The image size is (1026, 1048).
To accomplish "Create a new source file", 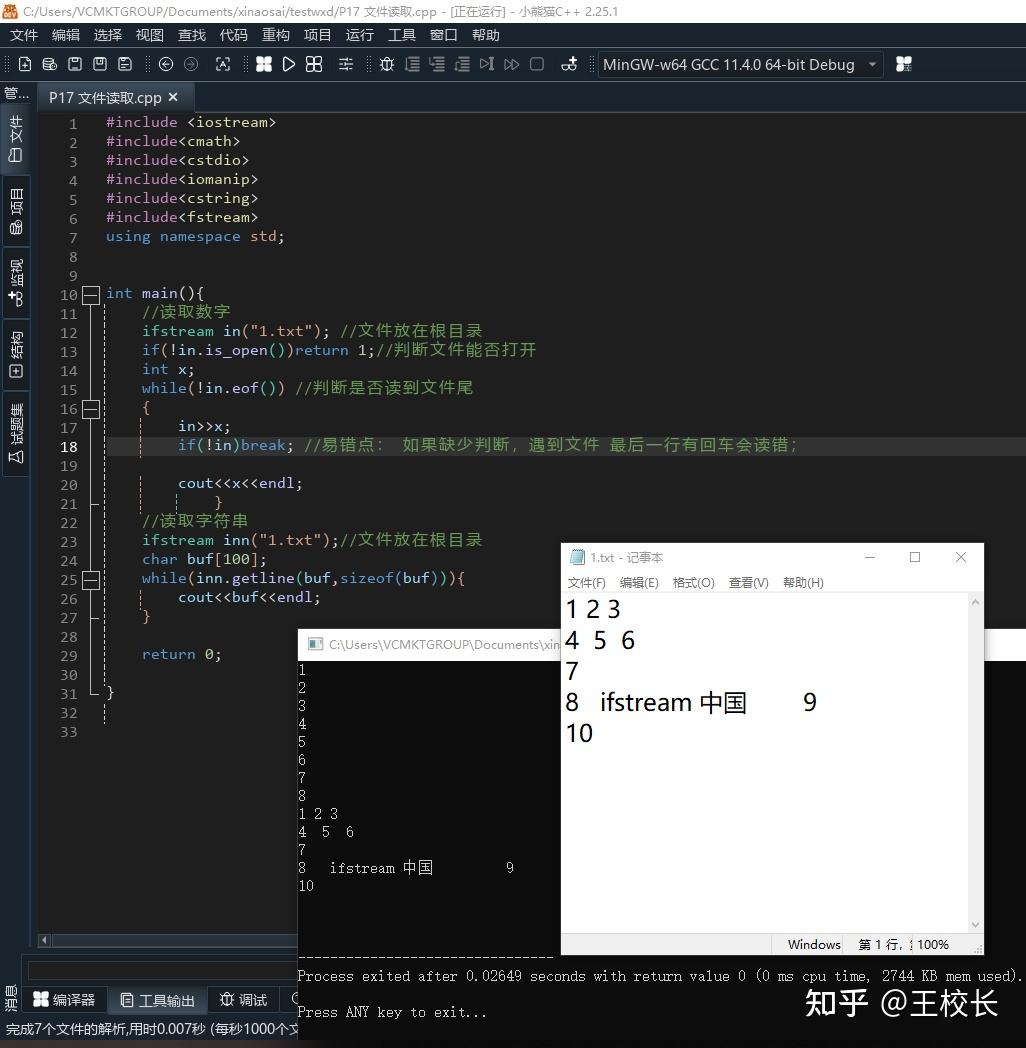I will click(24, 64).
